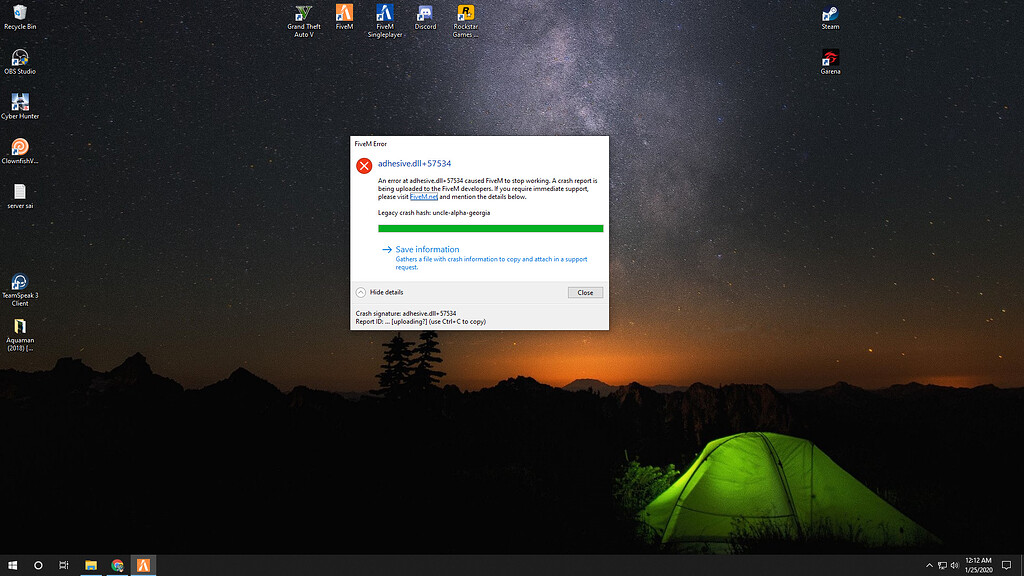This screenshot has height=576, width=1024.
Task: Select the Garena desktop icon
Action: pyautogui.click(x=830, y=61)
